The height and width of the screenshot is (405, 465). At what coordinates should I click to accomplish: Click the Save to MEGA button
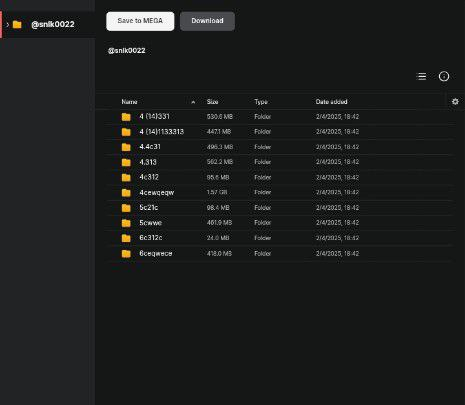tap(140, 21)
